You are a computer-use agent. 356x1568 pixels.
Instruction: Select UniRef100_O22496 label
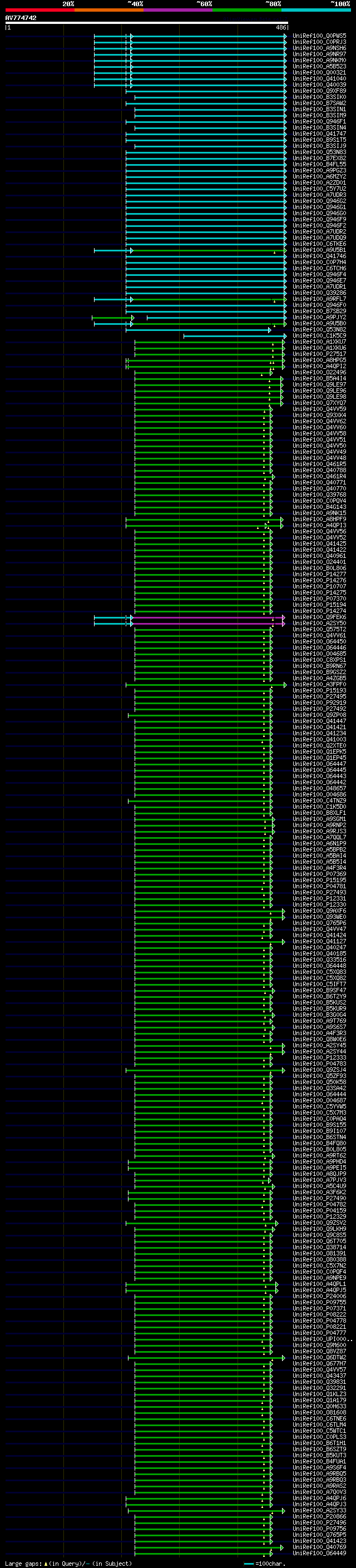[x=319, y=373]
